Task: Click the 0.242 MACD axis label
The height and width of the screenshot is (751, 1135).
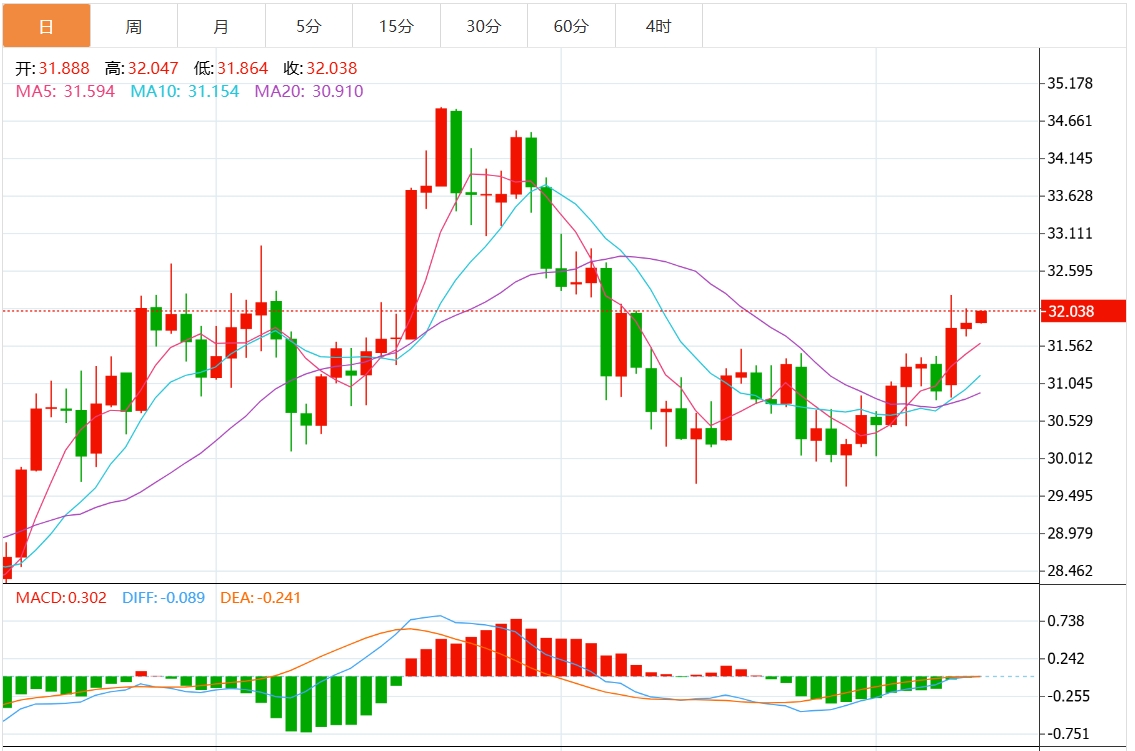Action: coord(1066,658)
